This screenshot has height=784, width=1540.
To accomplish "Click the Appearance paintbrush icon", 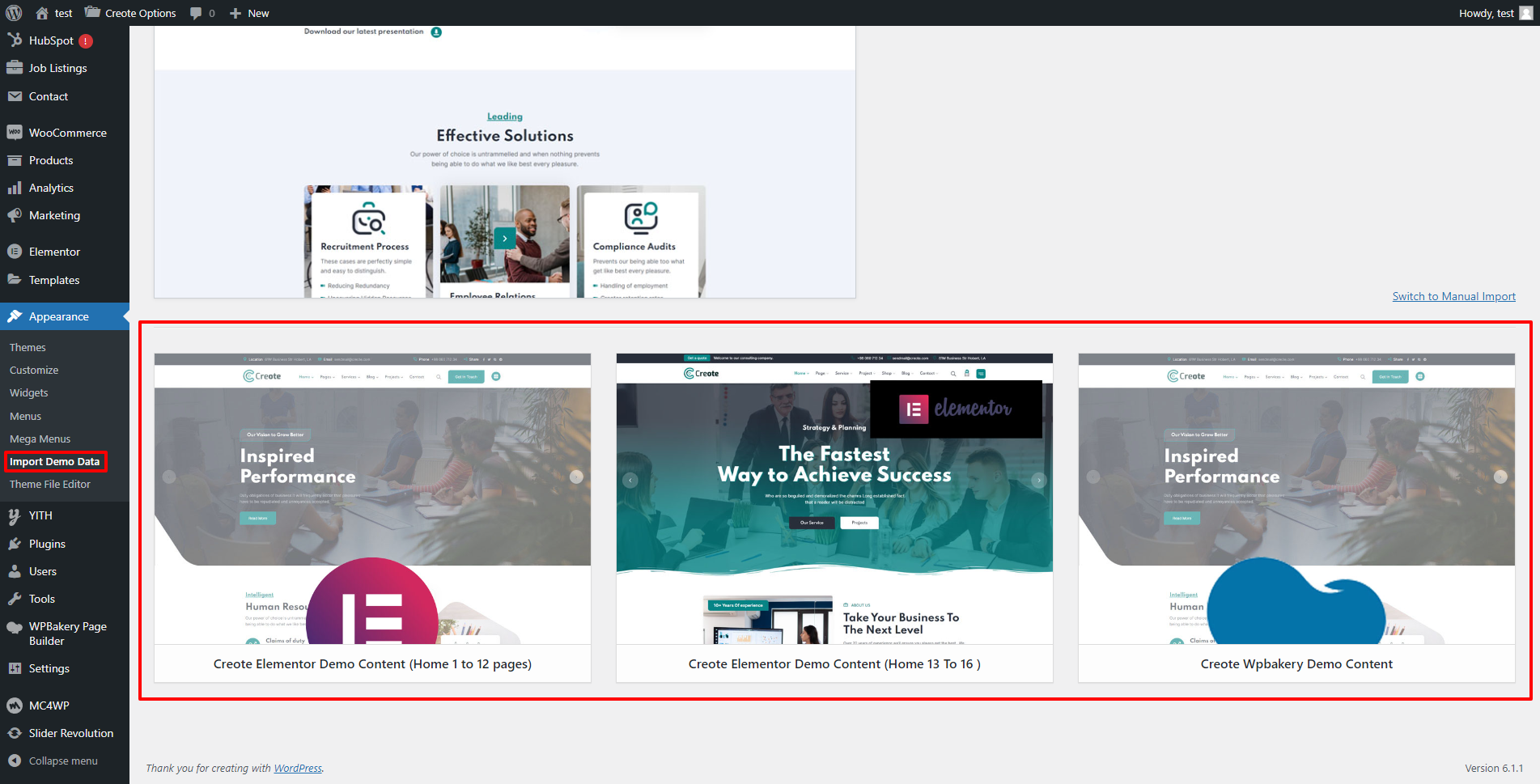I will 15,316.
